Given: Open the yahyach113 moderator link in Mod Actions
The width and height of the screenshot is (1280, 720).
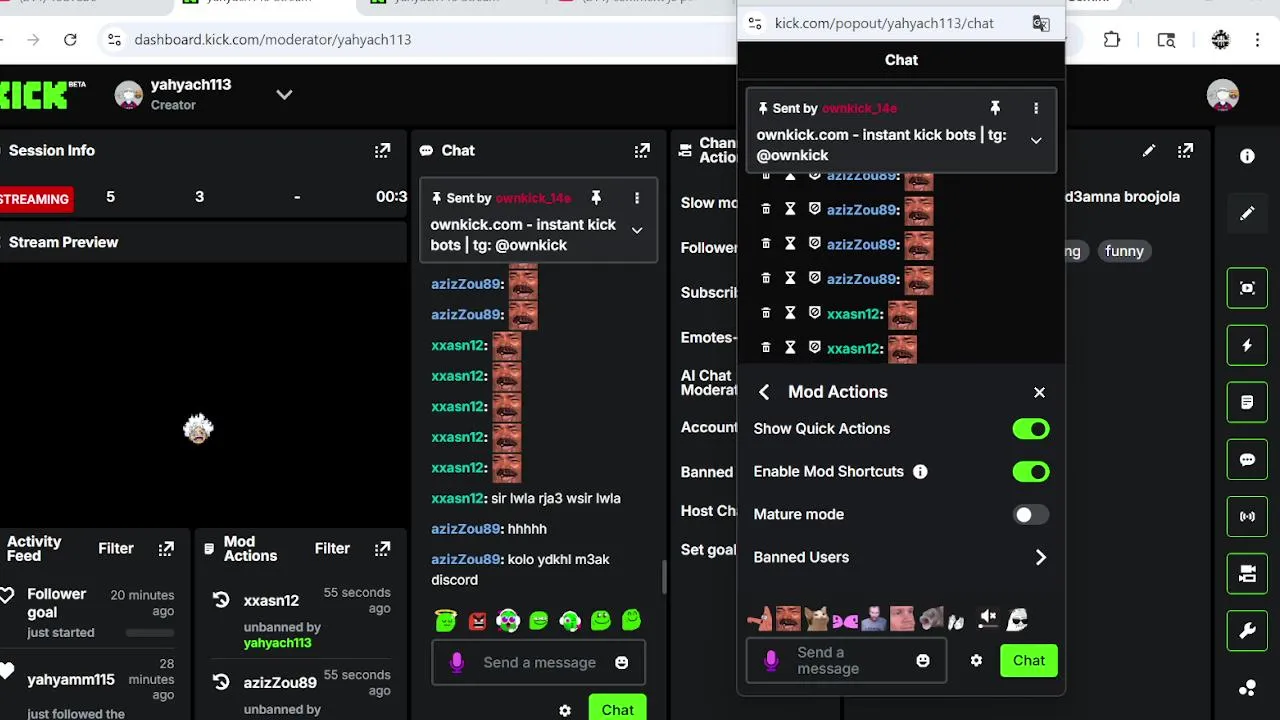Looking at the screenshot, I should click(277, 643).
